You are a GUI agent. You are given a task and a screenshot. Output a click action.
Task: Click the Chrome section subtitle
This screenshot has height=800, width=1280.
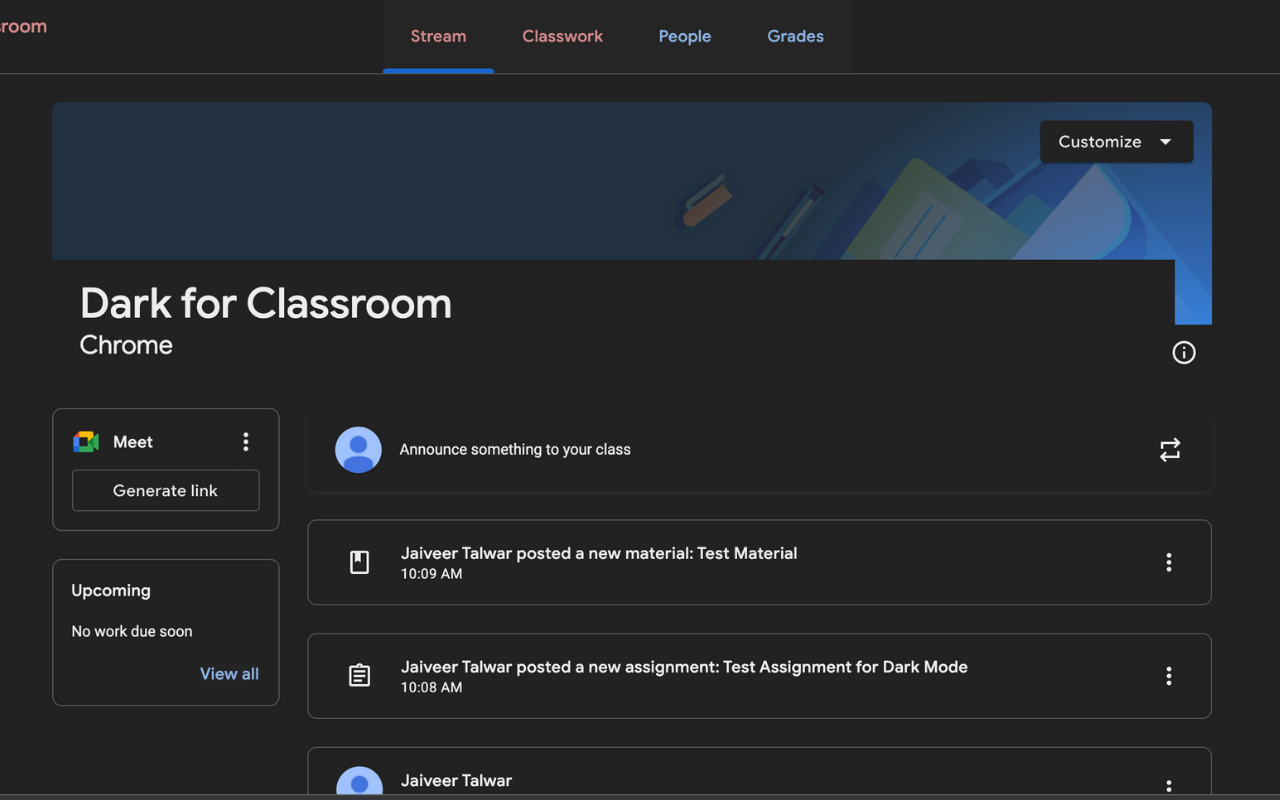(126, 345)
